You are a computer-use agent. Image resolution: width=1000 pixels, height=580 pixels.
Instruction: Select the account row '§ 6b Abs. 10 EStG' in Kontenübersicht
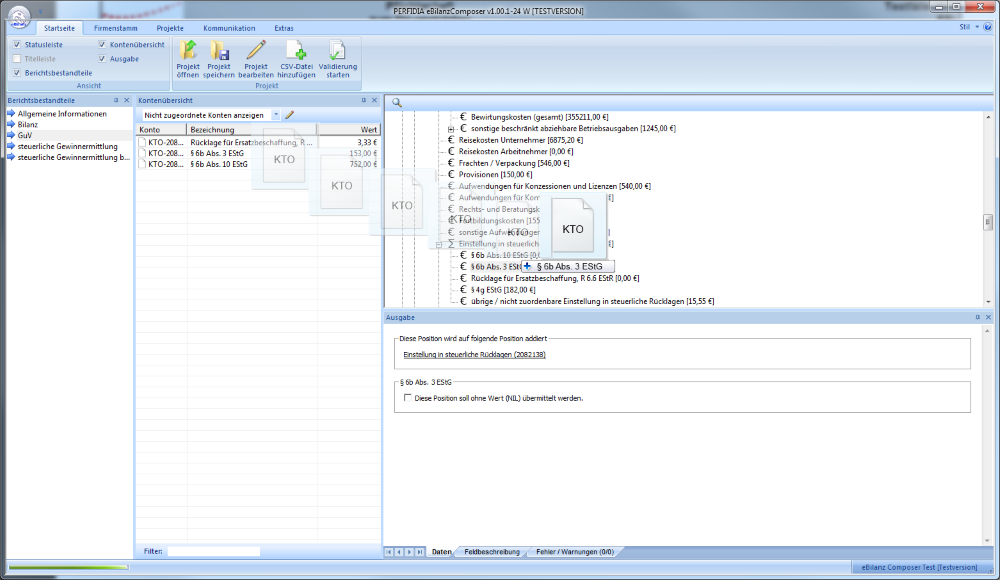click(x=258, y=164)
